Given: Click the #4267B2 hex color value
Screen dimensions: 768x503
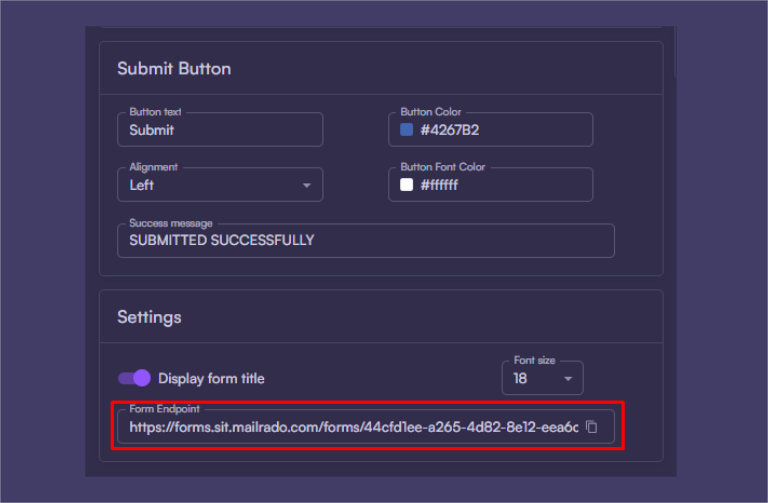Looking at the screenshot, I should pyautogui.click(x=450, y=130).
